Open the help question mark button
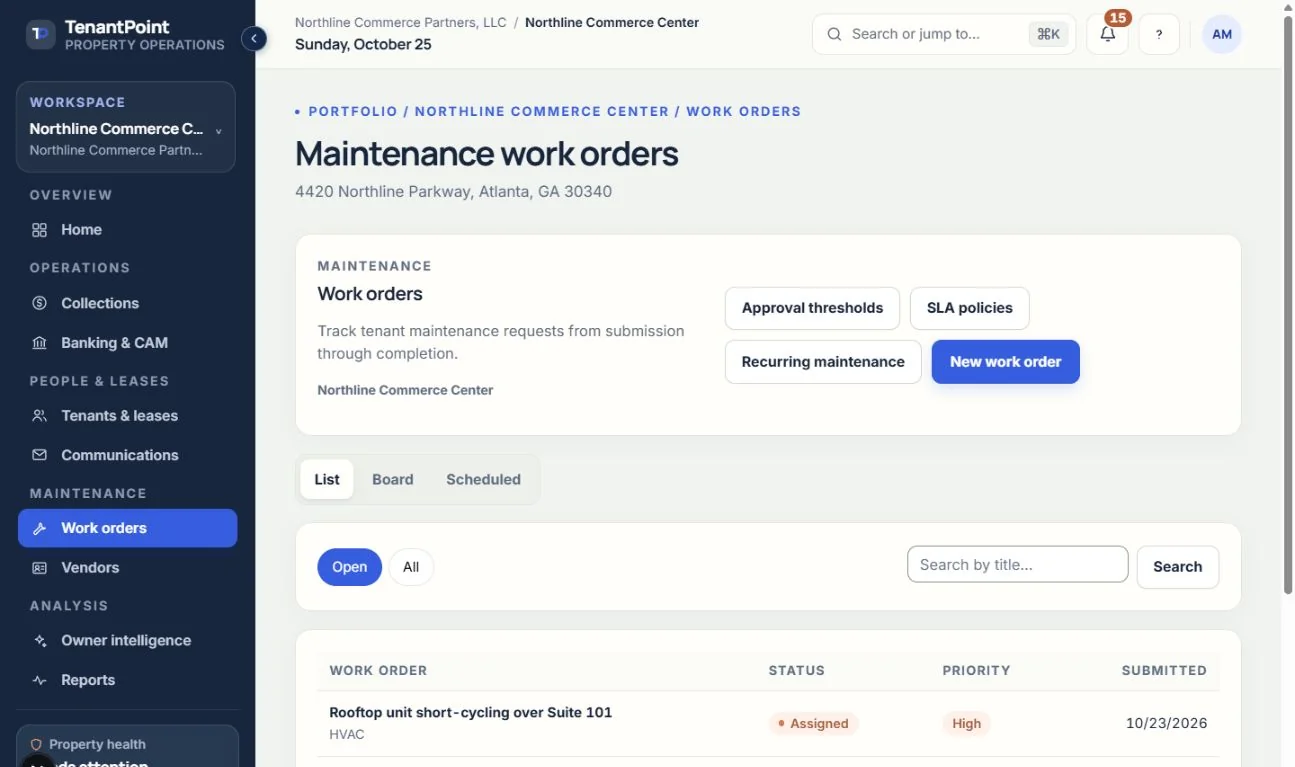 tap(1159, 34)
